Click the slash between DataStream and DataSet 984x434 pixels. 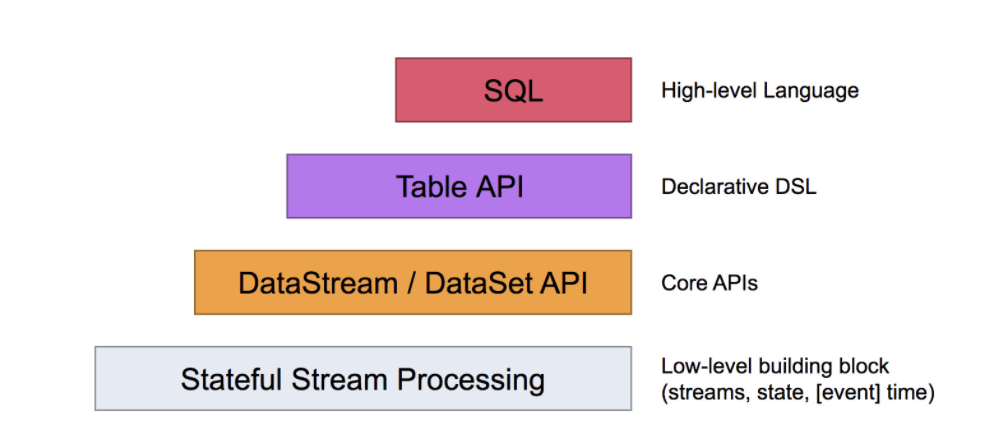point(411,283)
